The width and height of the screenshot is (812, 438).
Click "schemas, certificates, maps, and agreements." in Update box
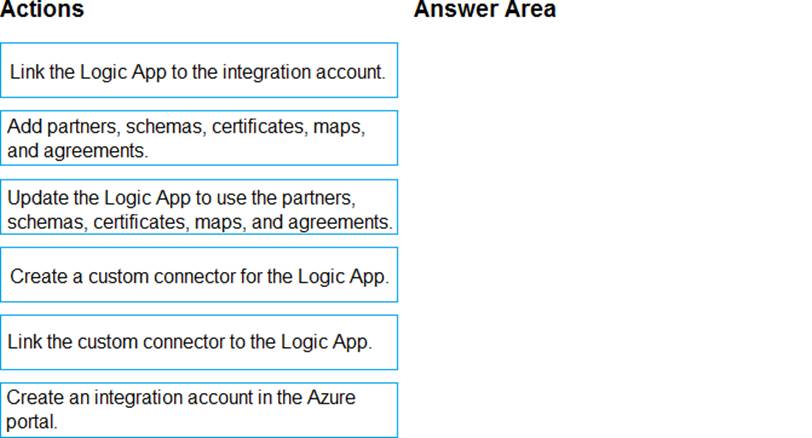(199, 220)
